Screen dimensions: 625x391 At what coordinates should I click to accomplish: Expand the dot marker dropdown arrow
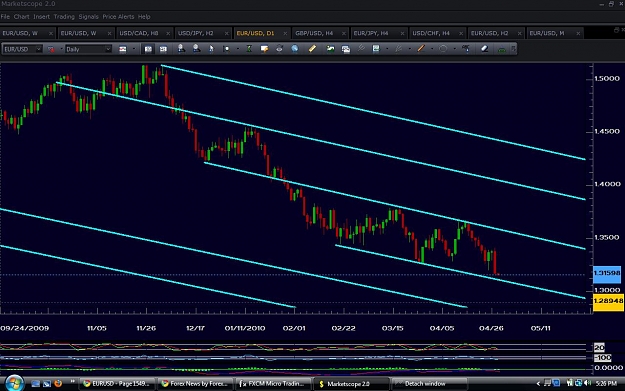[x=238, y=49]
